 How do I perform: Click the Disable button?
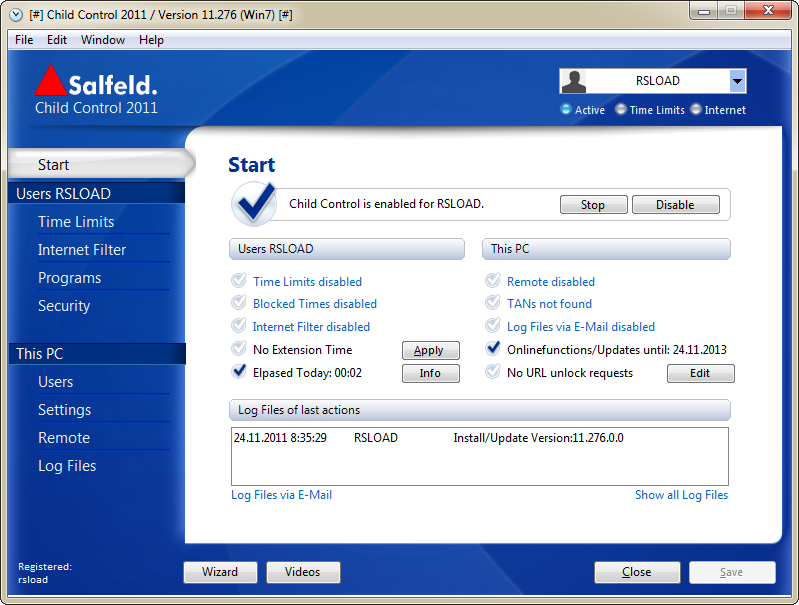point(676,204)
